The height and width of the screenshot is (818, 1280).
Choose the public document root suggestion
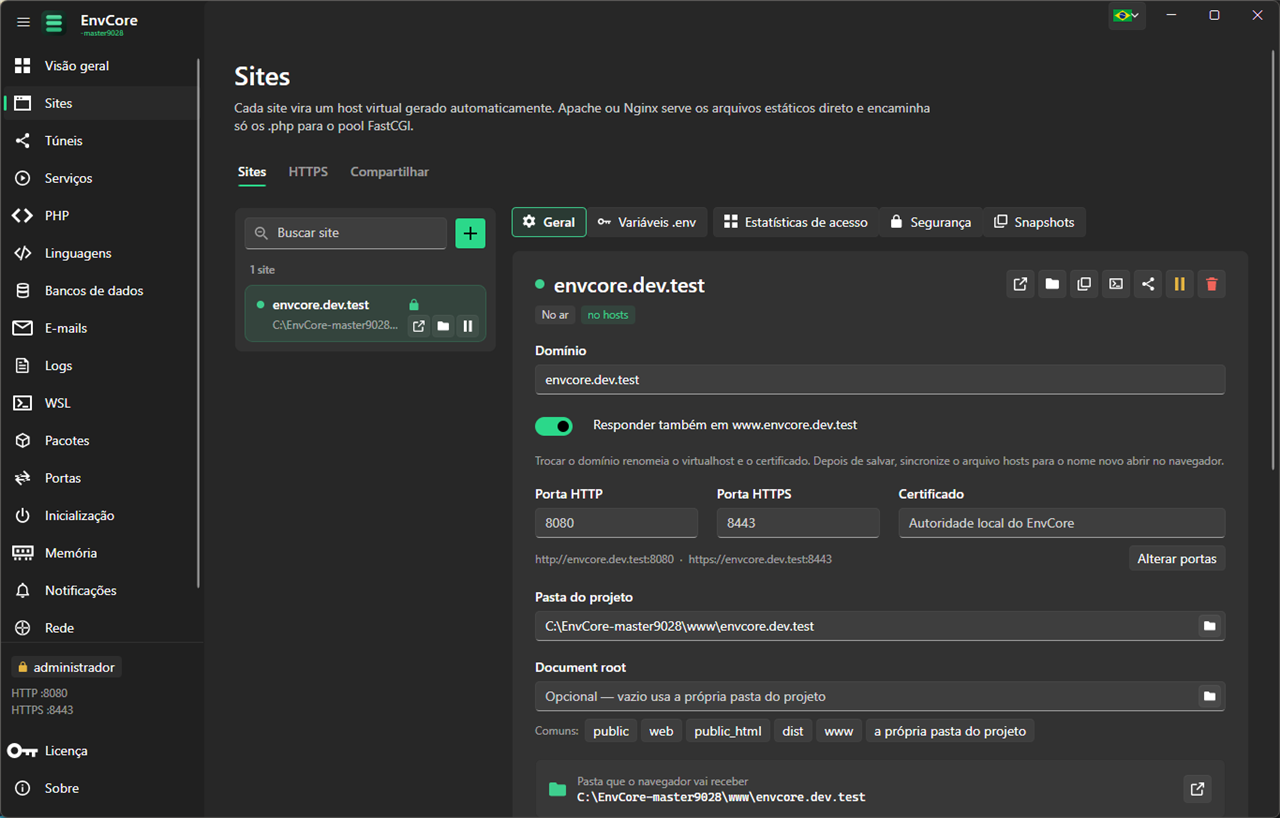pyautogui.click(x=611, y=731)
